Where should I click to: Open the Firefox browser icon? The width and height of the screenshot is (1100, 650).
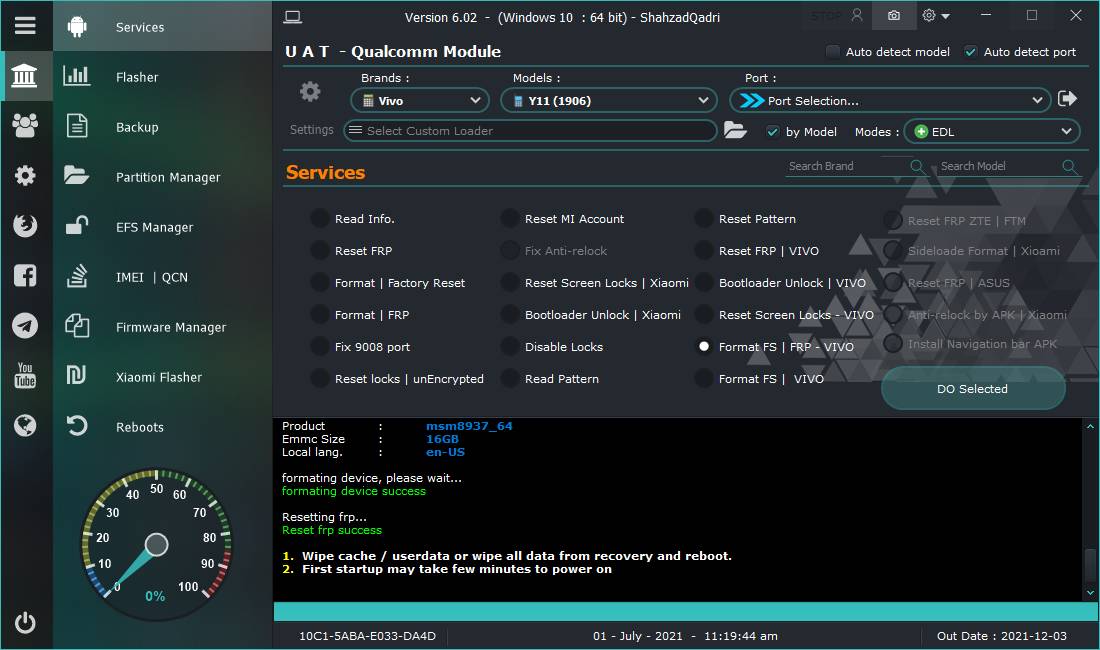point(25,225)
